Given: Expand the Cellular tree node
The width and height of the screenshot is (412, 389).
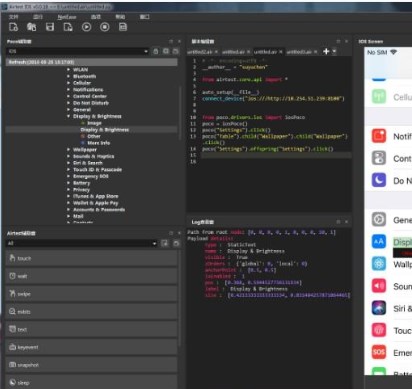Looking at the screenshot, I should pos(68,83).
